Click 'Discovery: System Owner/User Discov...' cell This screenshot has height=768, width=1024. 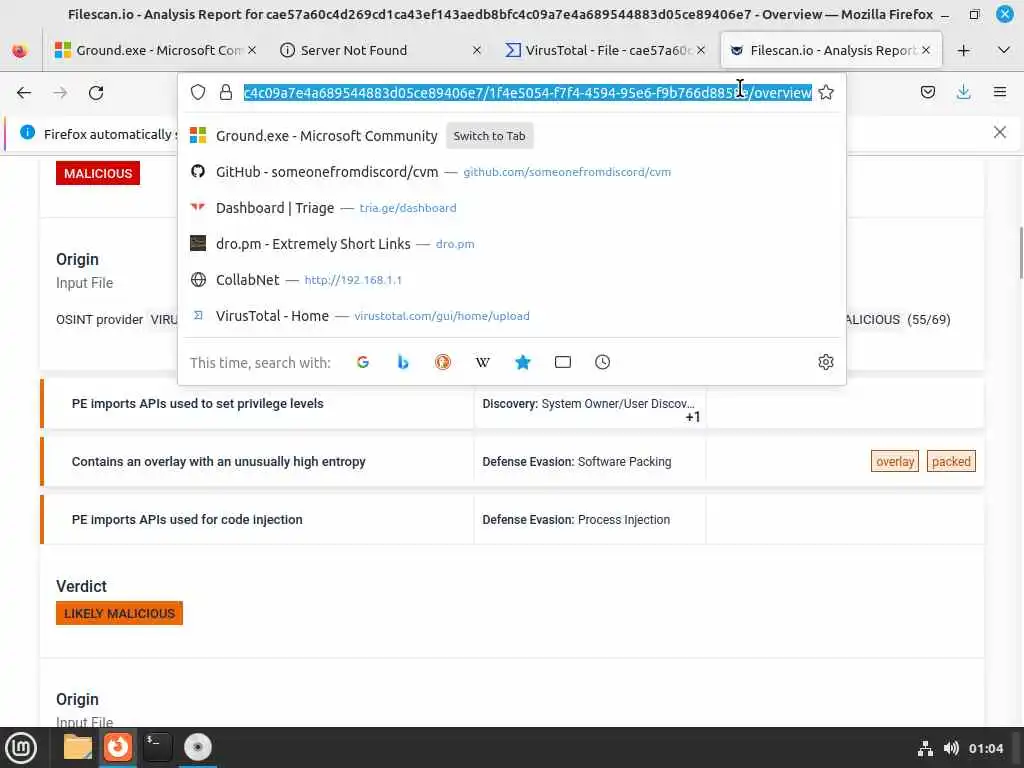tap(588, 404)
